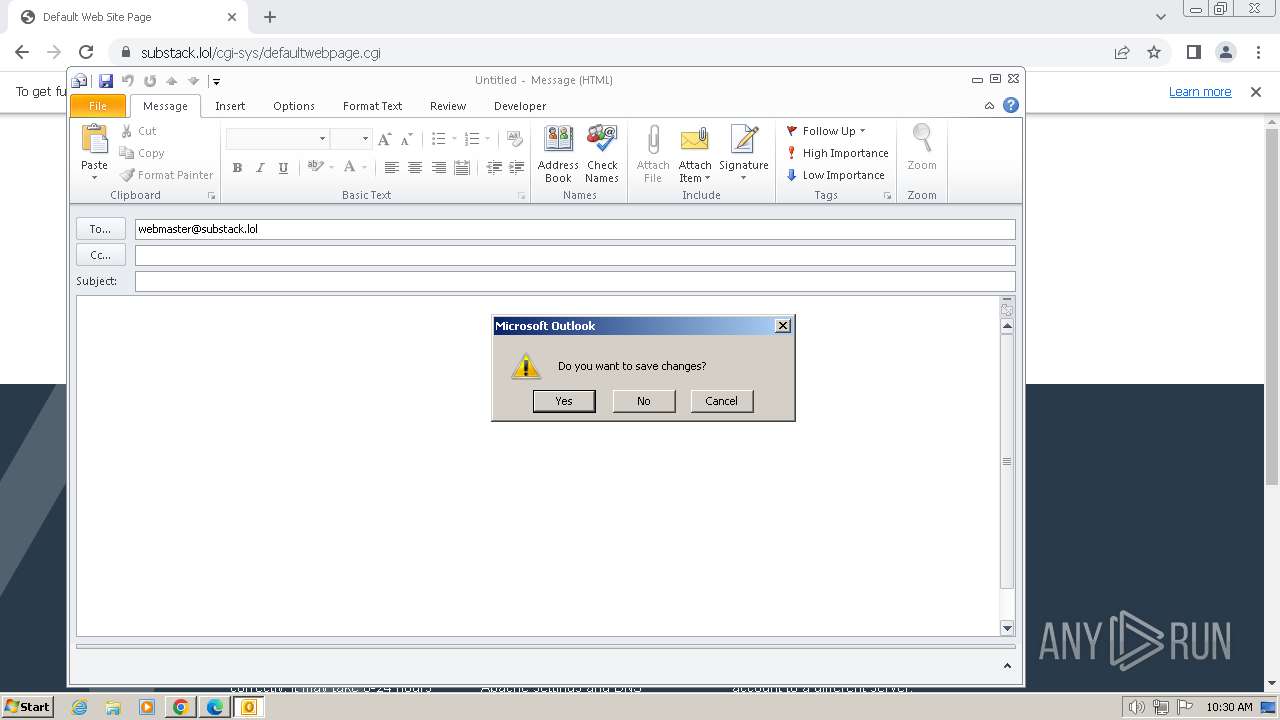Switch to the Options tab
Screen dimensions: 1280x720
[294, 106]
